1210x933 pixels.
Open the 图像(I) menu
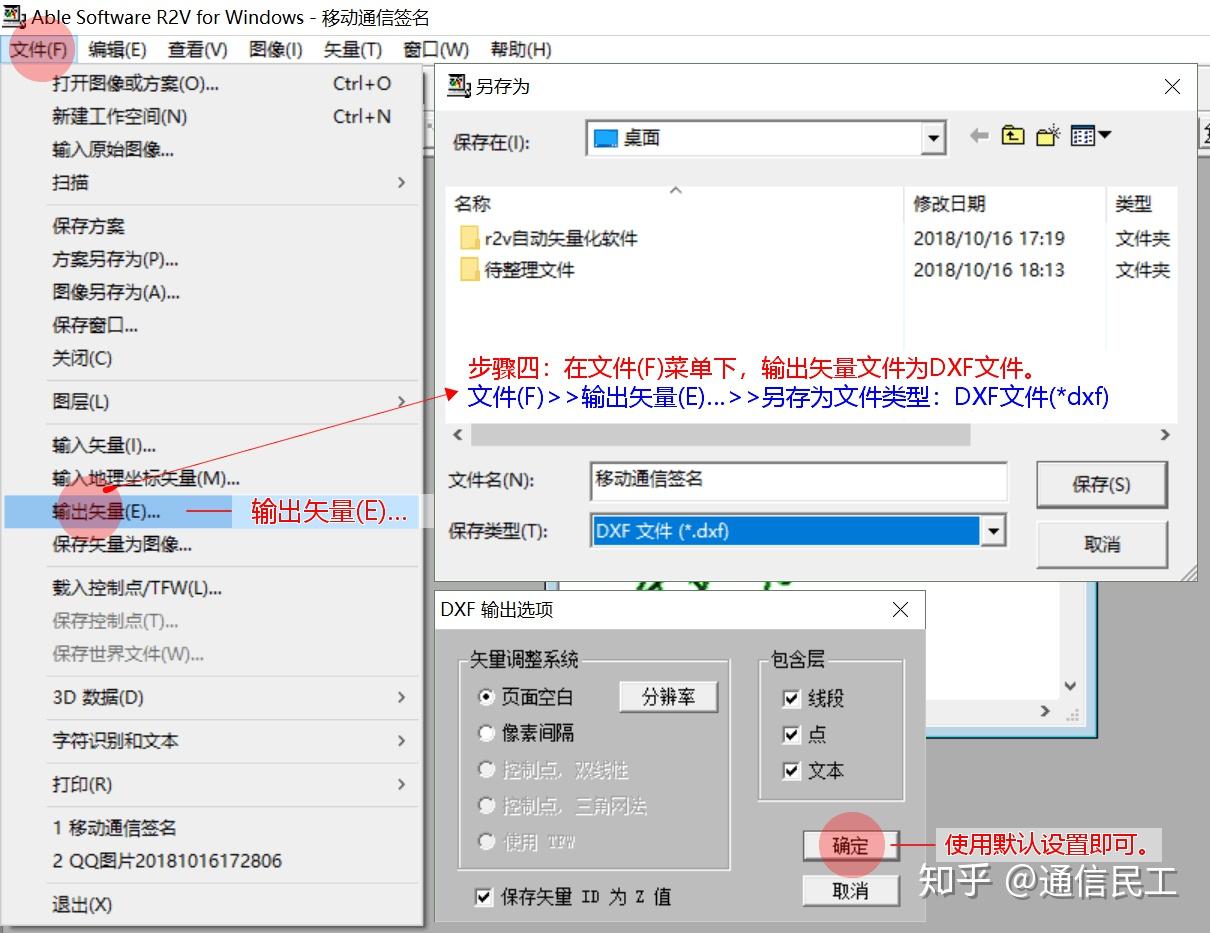point(275,49)
